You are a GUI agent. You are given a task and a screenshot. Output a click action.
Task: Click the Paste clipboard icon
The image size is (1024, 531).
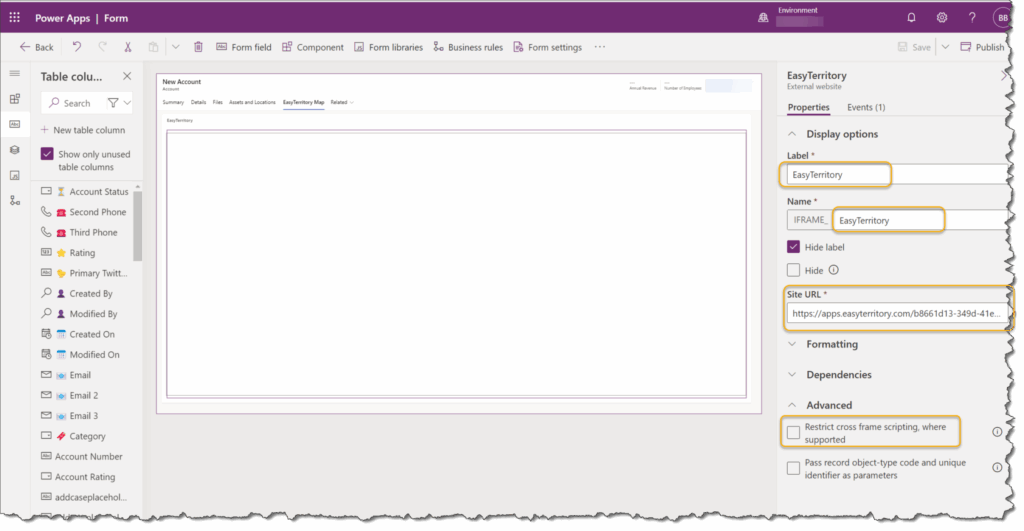(x=153, y=46)
